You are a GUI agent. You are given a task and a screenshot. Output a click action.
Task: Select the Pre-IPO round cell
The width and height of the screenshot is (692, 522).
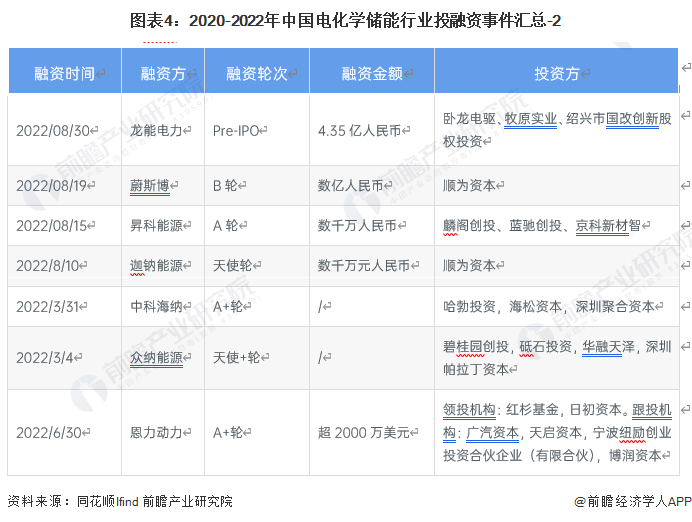[257, 130]
